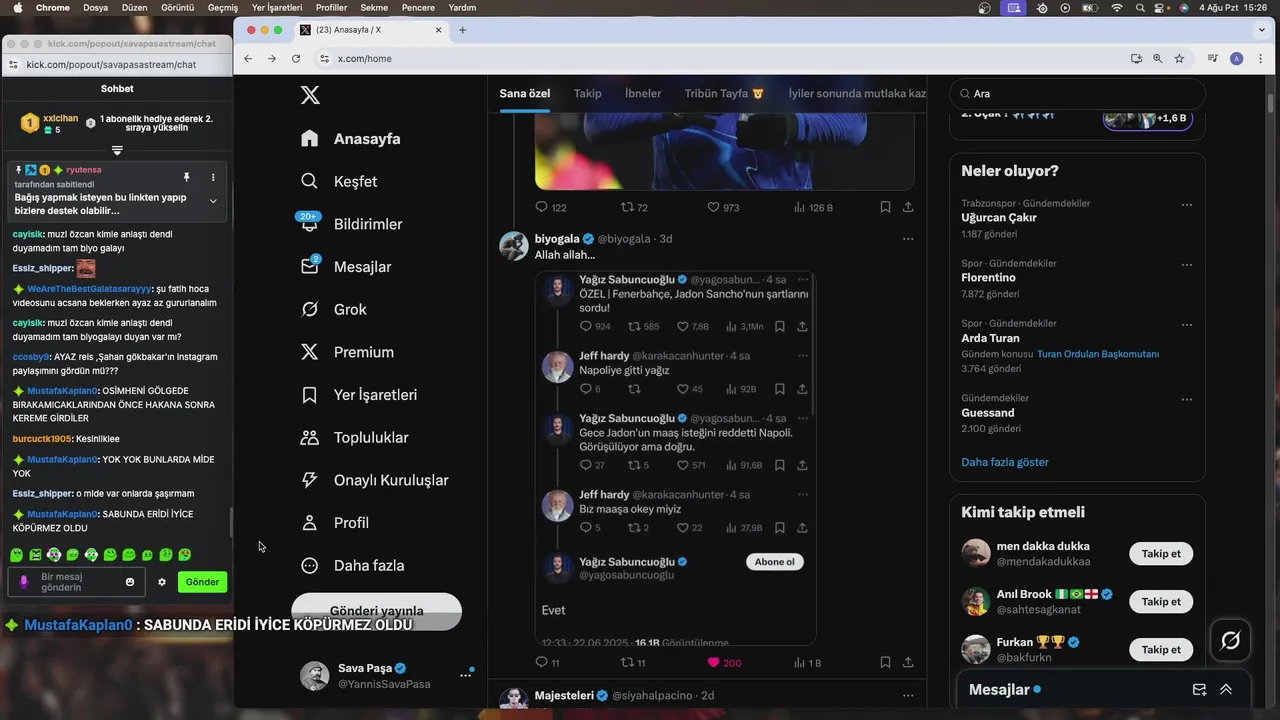Open new browser tab with plus
This screenshot has width=1280, height=720.
(x=463, y=30)
